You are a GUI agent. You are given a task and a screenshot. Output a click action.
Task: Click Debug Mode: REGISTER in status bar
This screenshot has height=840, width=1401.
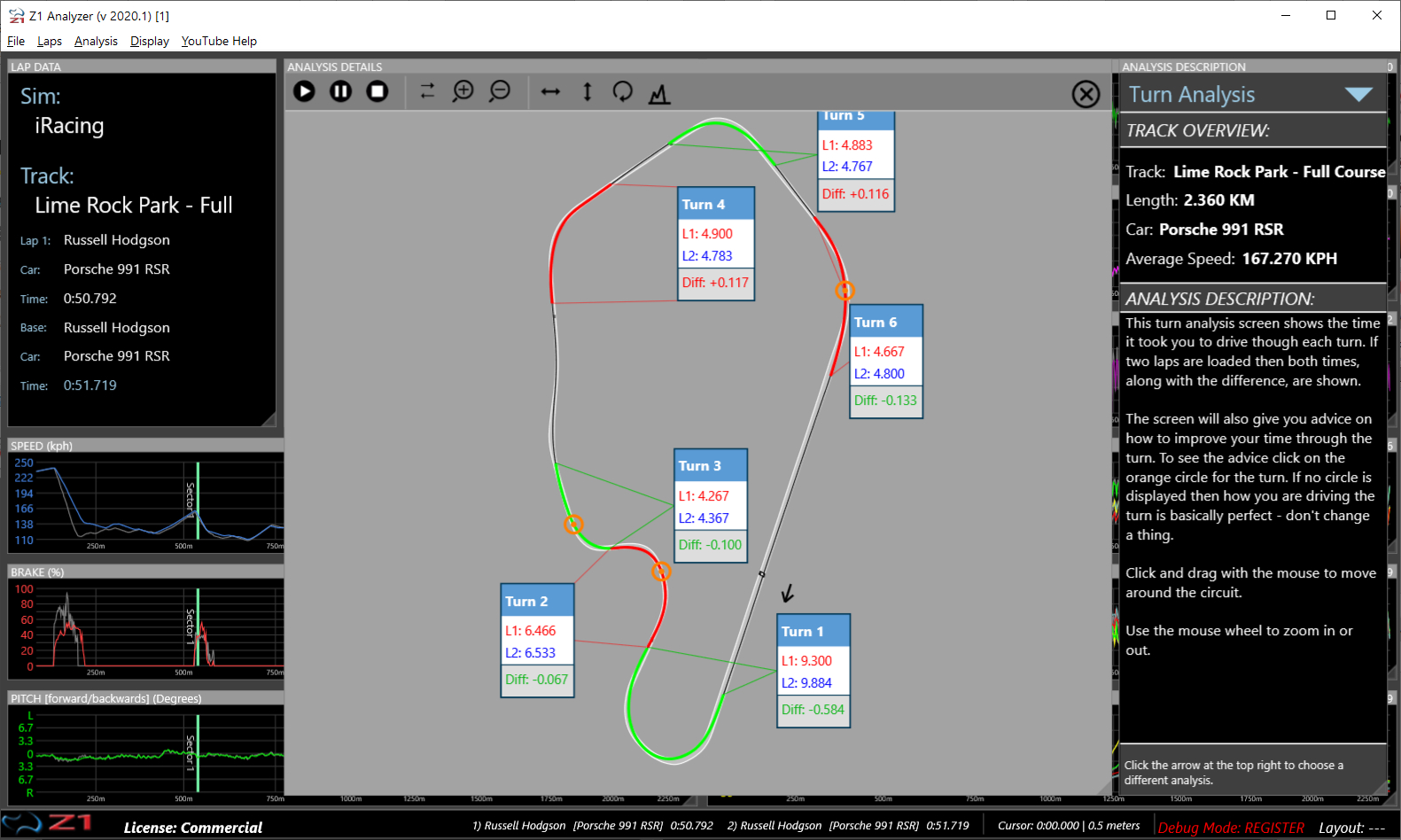(1231, 828)
